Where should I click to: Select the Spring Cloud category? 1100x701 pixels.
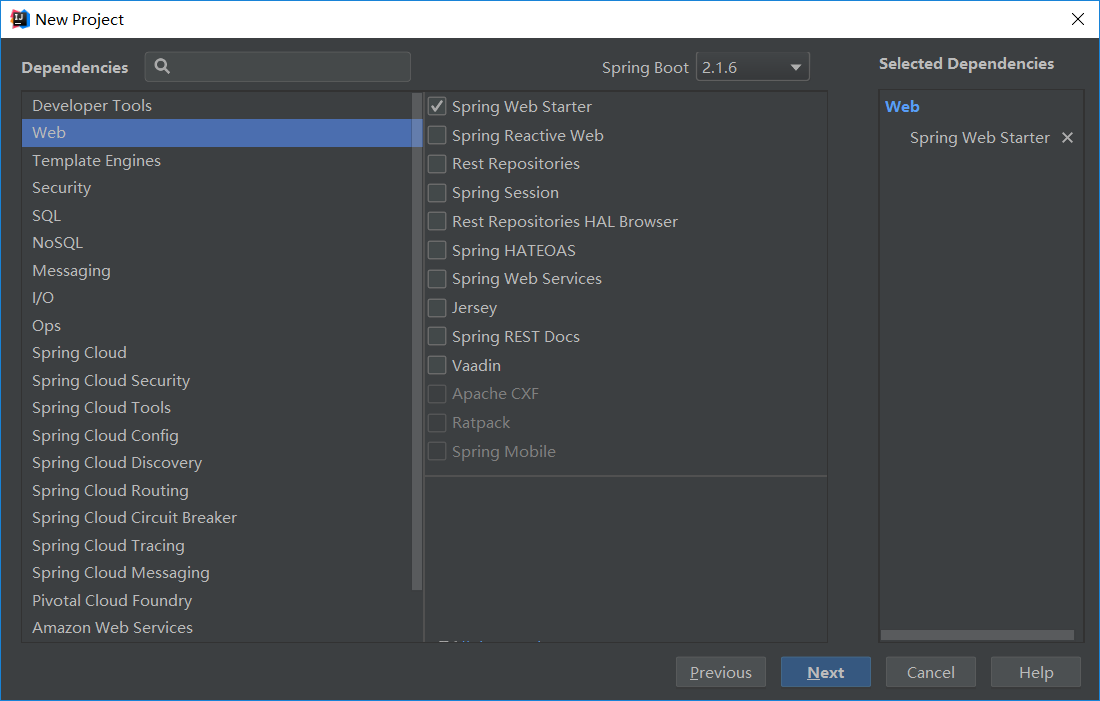tap(217, 353)
